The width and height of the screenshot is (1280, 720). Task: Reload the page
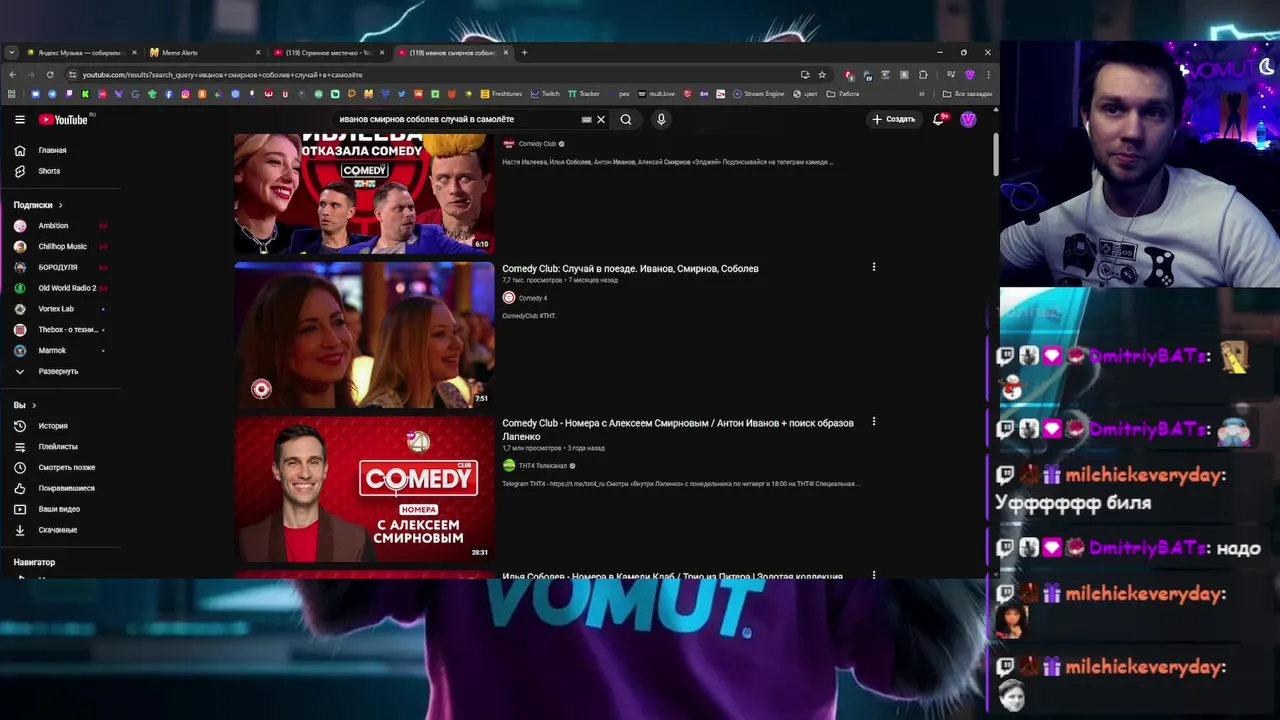click(52, 75)
